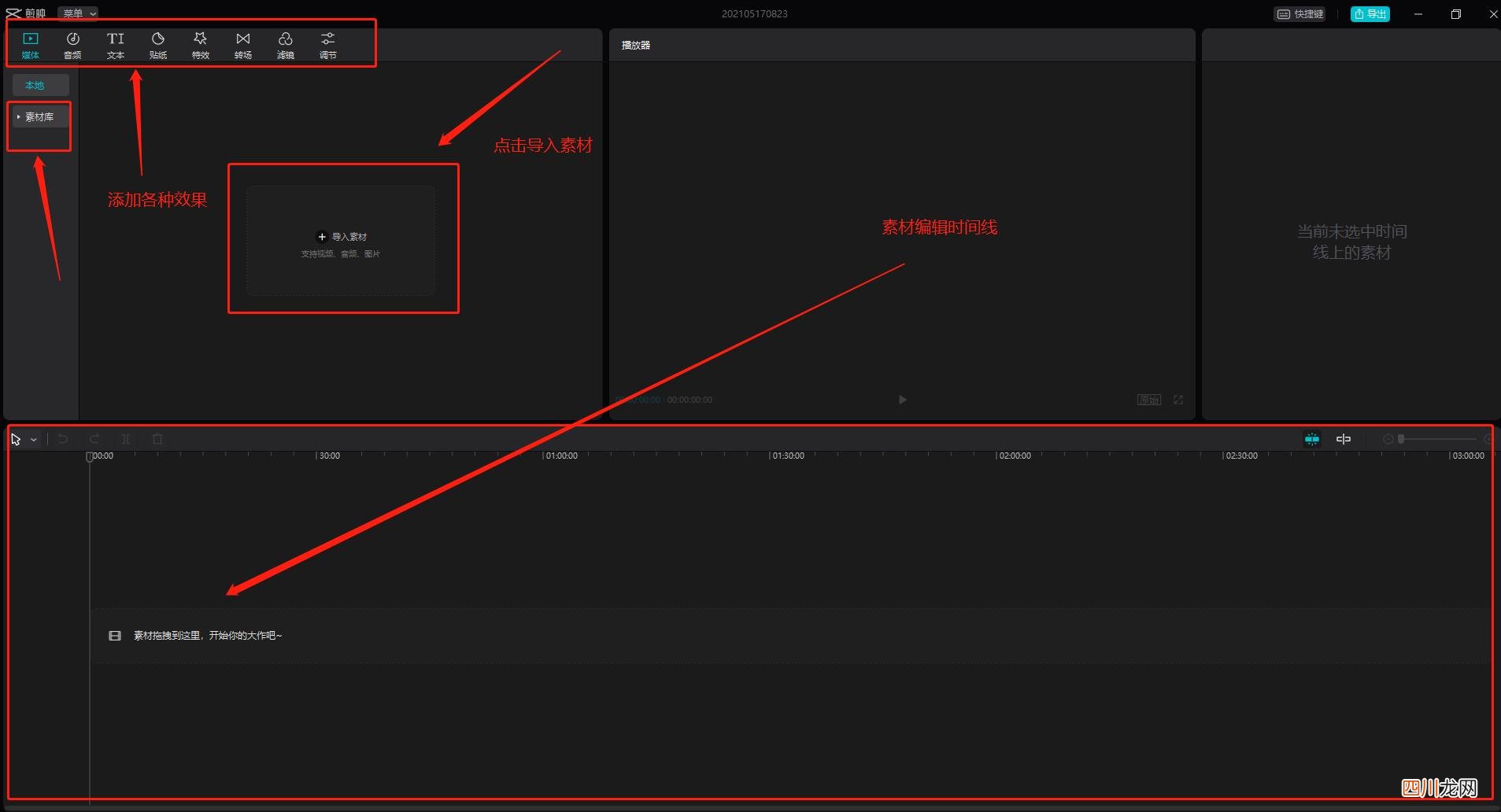The height and width of the screenshot is (812, 1501).
Task: Click the 02:00:00 mark on timeline ruler
Action: click(1015, 456)
